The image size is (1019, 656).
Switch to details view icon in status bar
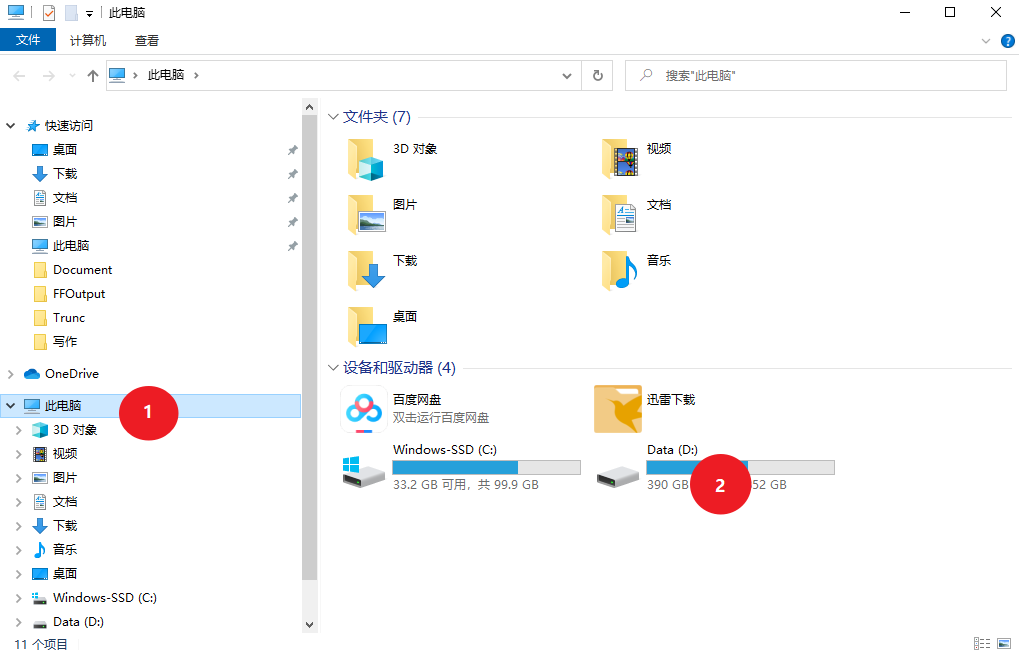point(982,644)
